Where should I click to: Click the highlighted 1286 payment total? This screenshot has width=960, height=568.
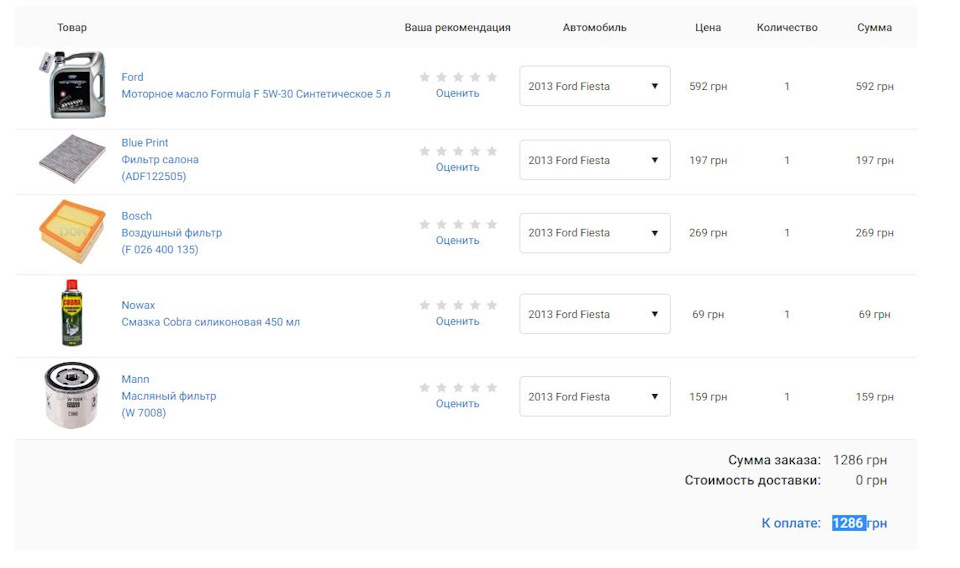[849, 523]
